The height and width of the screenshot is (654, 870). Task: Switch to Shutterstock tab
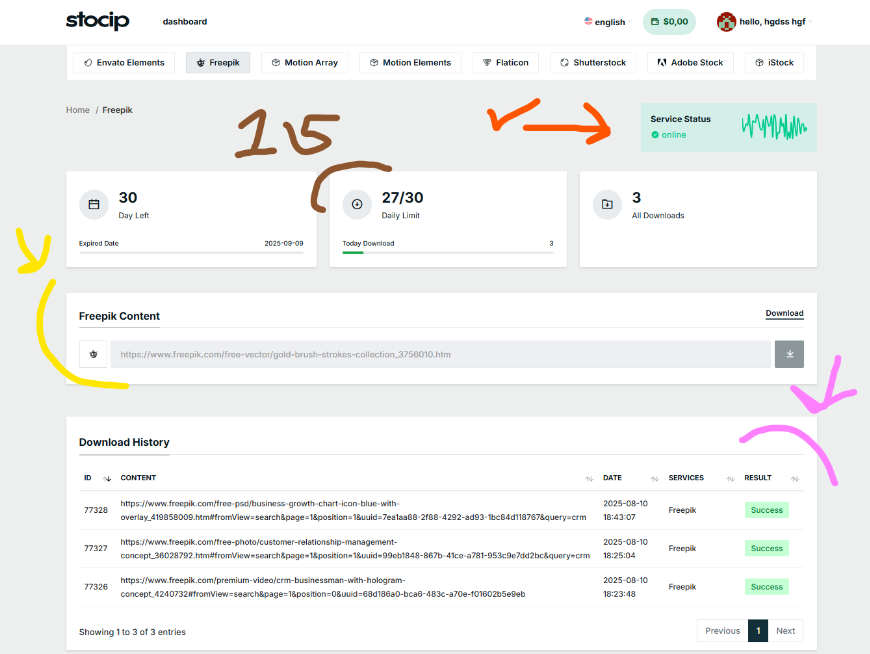[x=593, y=63]
